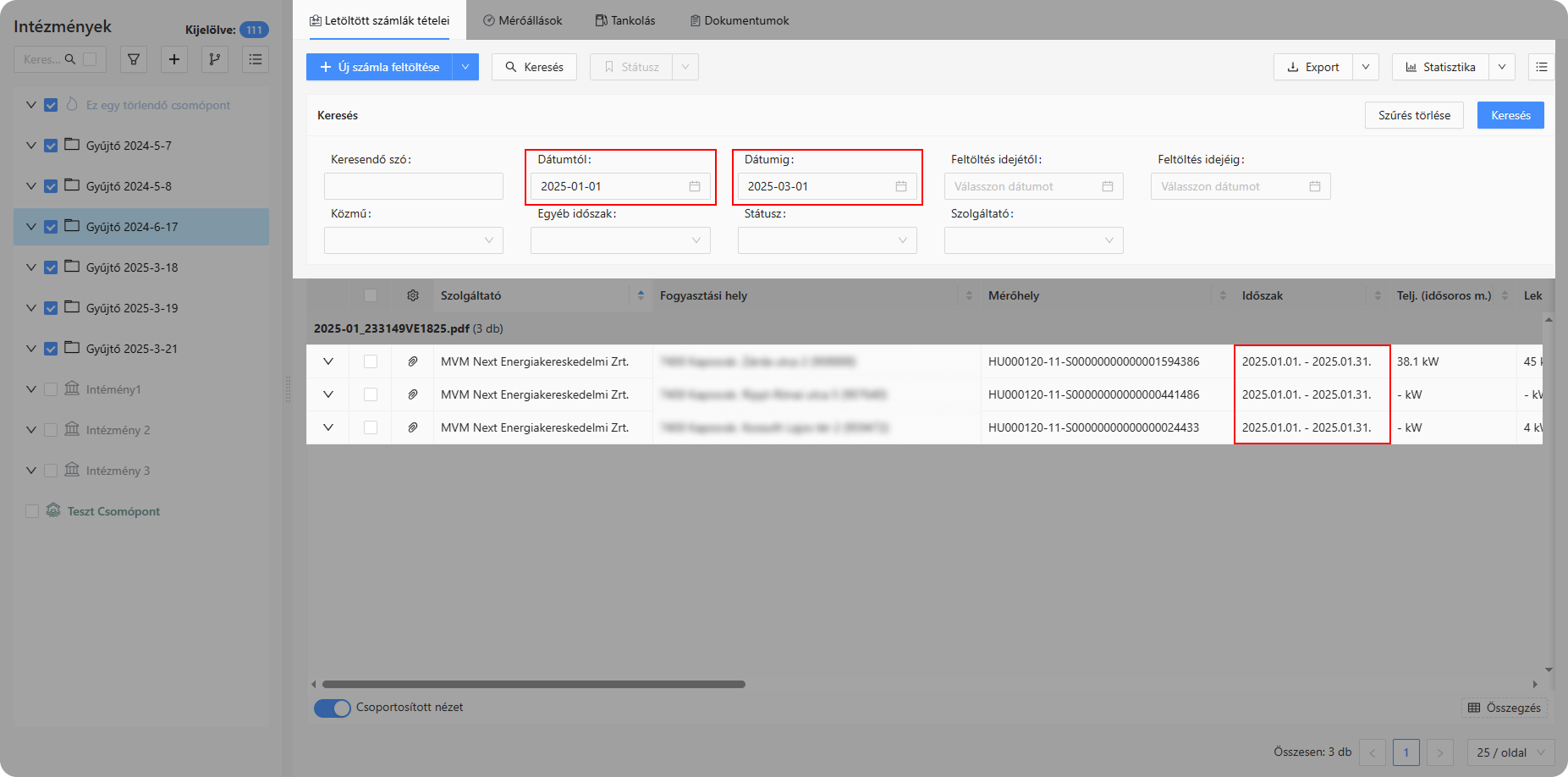Open calendar icon in Dátumtól field
Screen dimensions: 1568x777
(695, 186)
